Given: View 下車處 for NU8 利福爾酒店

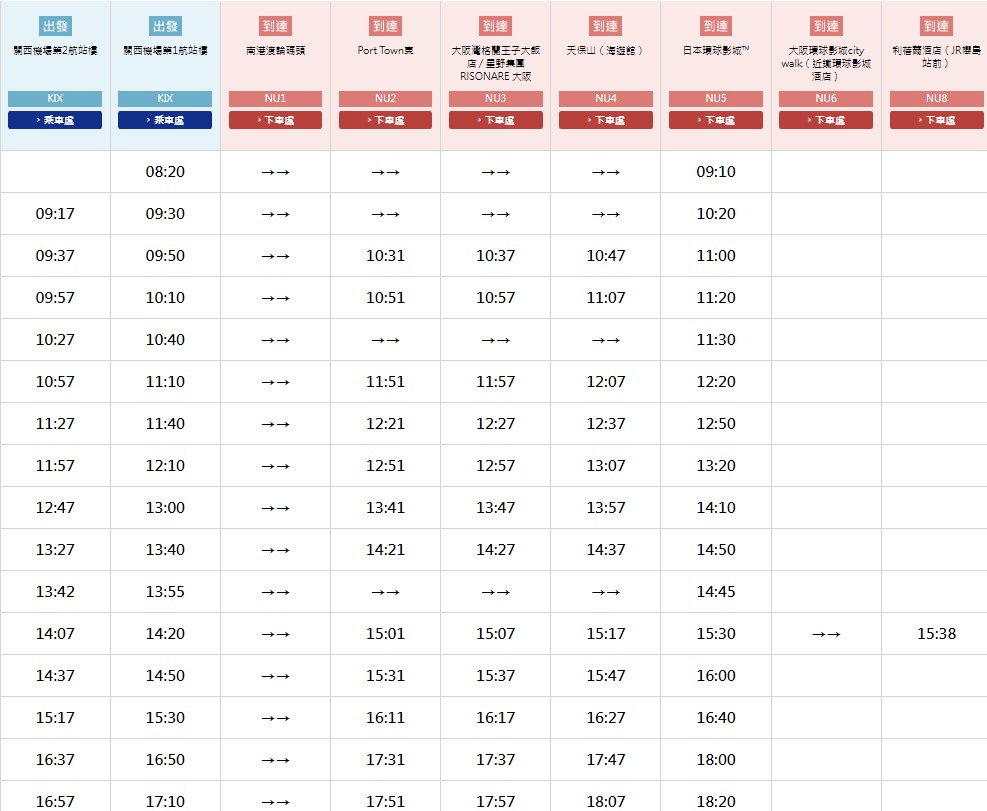Looking at the screenshot, I should pyautogui.click(x=936, y=120).
